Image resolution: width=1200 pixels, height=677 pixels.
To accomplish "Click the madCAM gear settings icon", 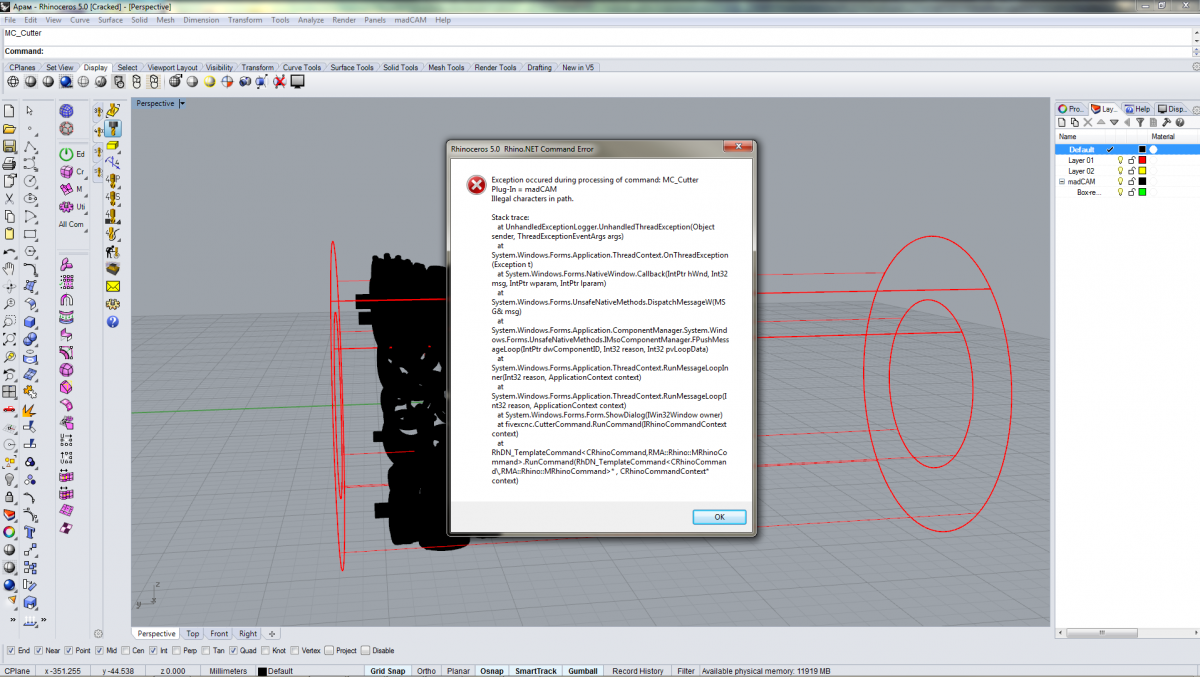I will pyautogui.click(x=113, y=304).
